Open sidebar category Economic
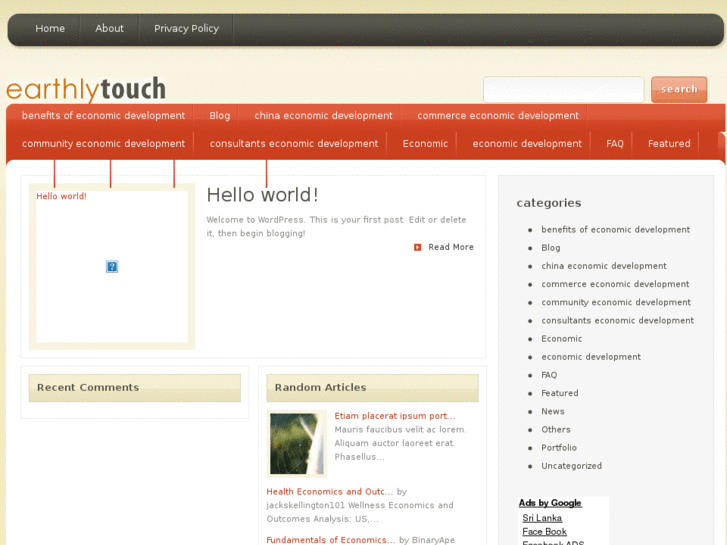The image size is (727, 545). click(561, 339)
